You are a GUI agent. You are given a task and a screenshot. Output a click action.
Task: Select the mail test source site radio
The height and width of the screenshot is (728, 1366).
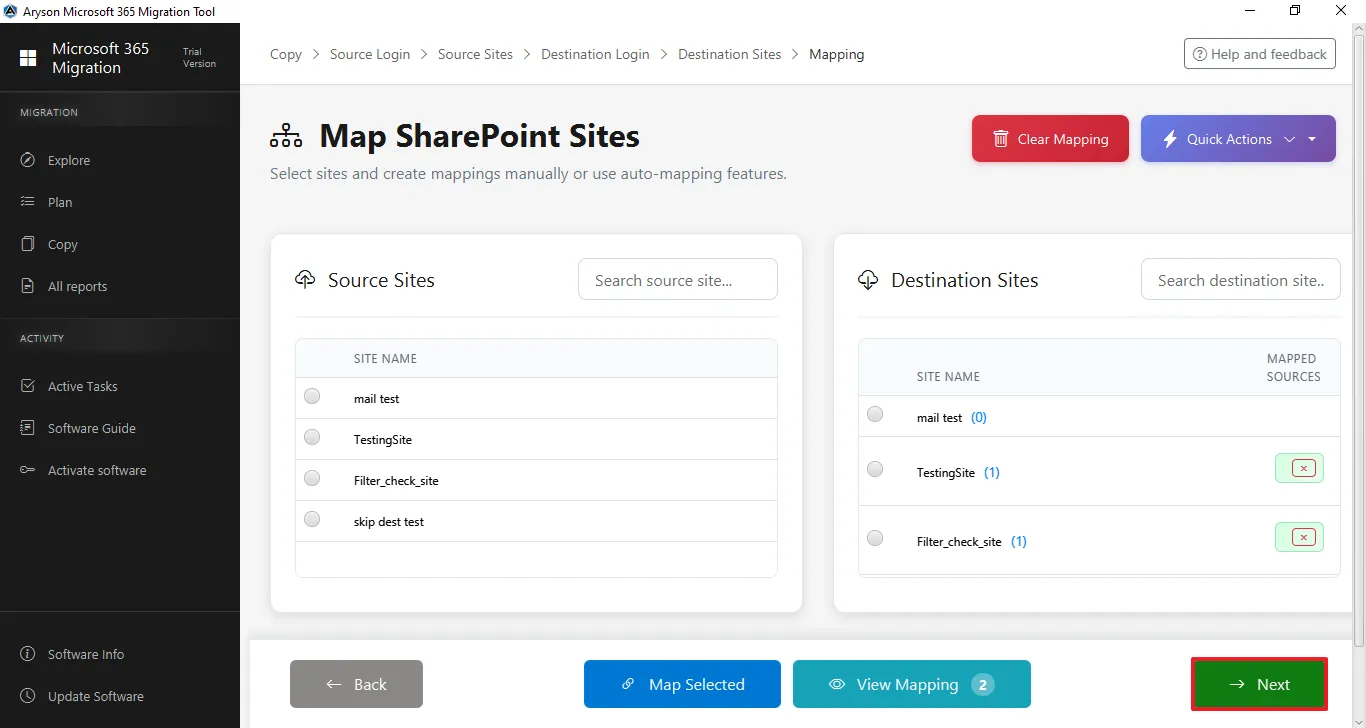[312, 396]
